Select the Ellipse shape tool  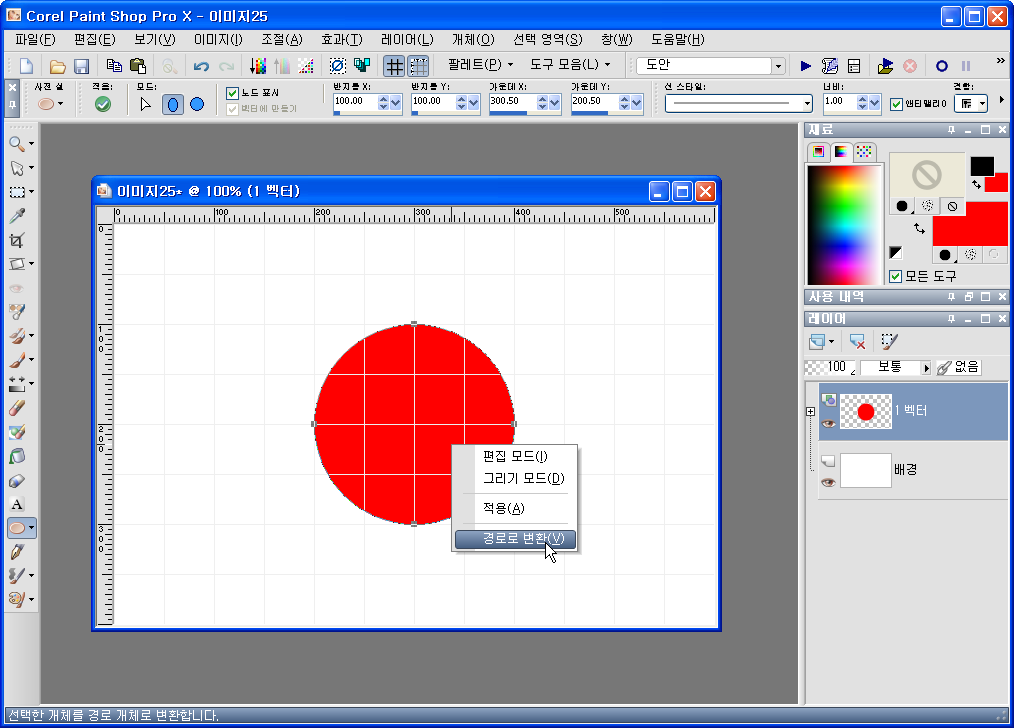tap(17, 528)
